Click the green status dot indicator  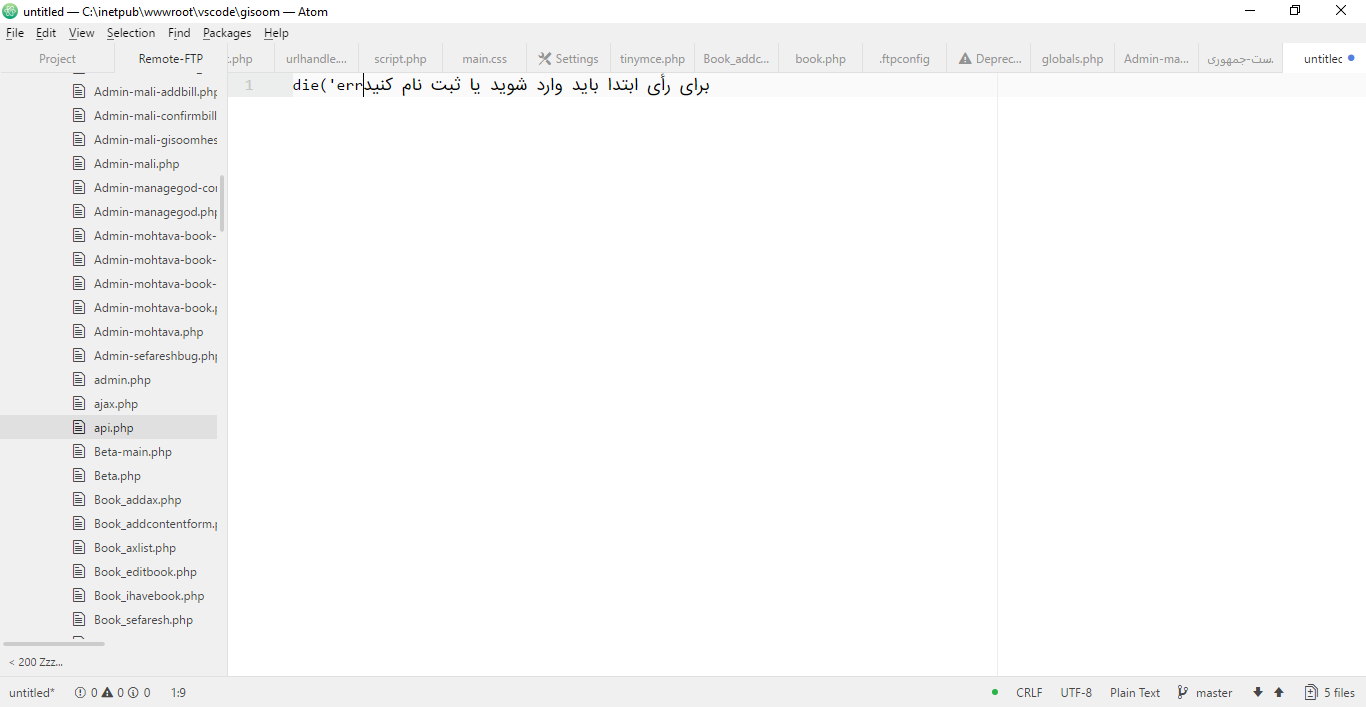coord(995,692)
